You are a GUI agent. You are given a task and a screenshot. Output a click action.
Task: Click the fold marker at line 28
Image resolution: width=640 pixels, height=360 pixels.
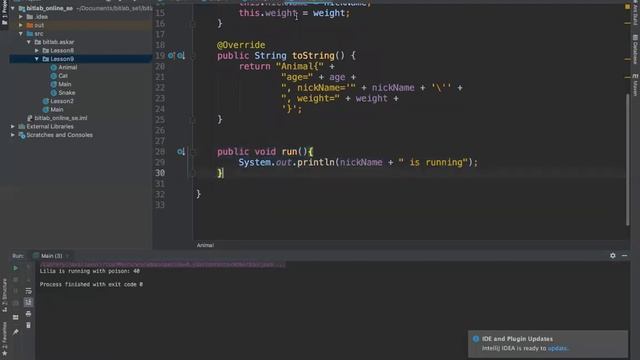[193, 152]
